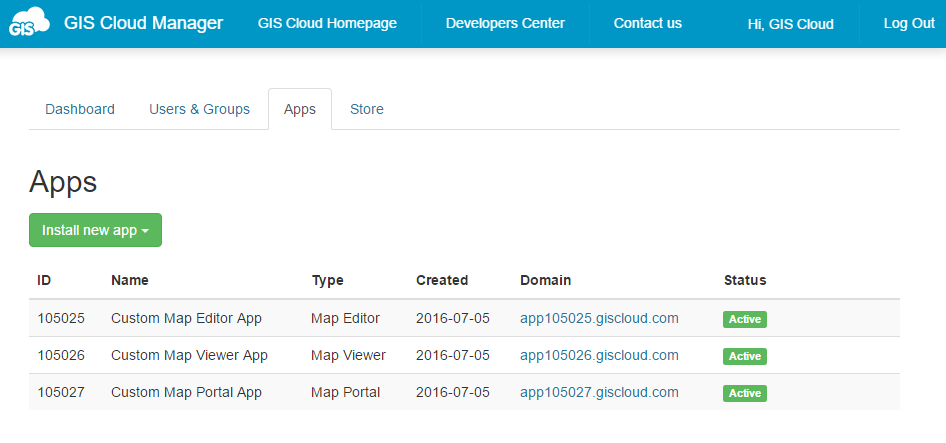Click Active badge for Map Viewer App
946x443 pixels.
(x=744, y=356)
